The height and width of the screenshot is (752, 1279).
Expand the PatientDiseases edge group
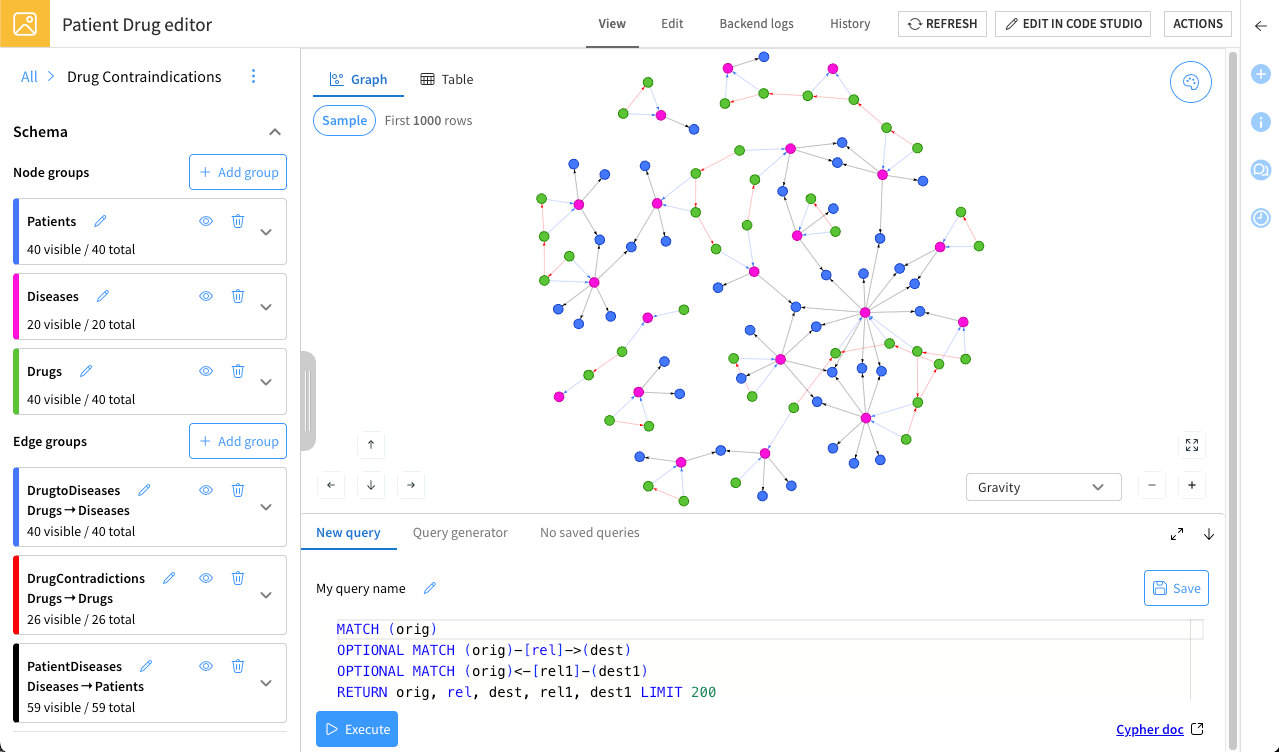pyautogui.click(x=266, y=683)
